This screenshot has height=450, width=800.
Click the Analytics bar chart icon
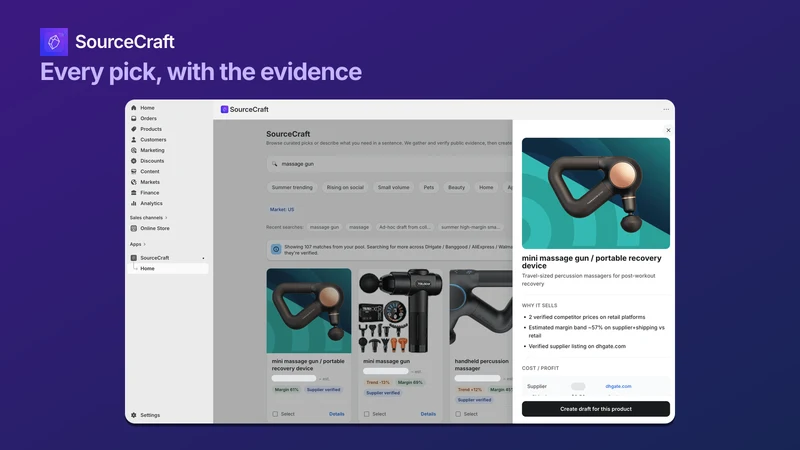coord(134,203)
